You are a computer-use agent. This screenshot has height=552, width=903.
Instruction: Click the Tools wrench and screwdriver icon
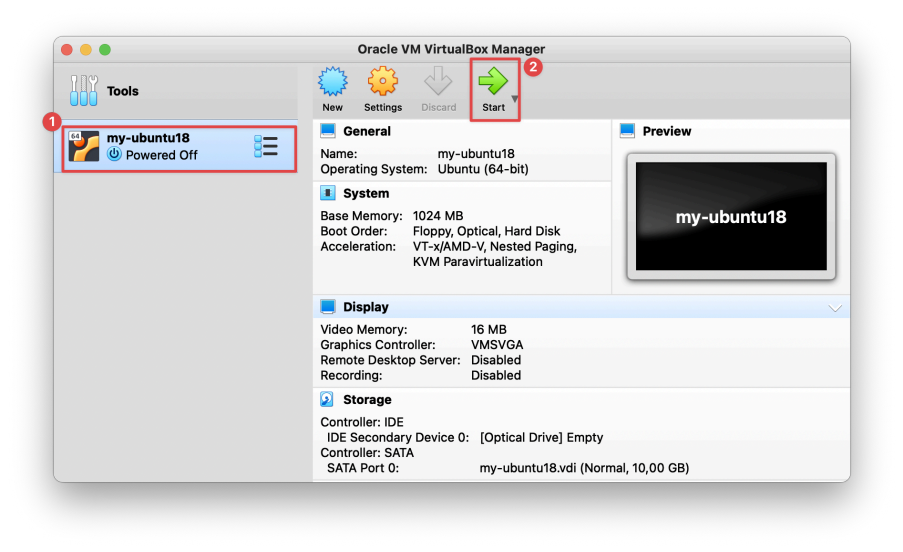click(84, 90)
